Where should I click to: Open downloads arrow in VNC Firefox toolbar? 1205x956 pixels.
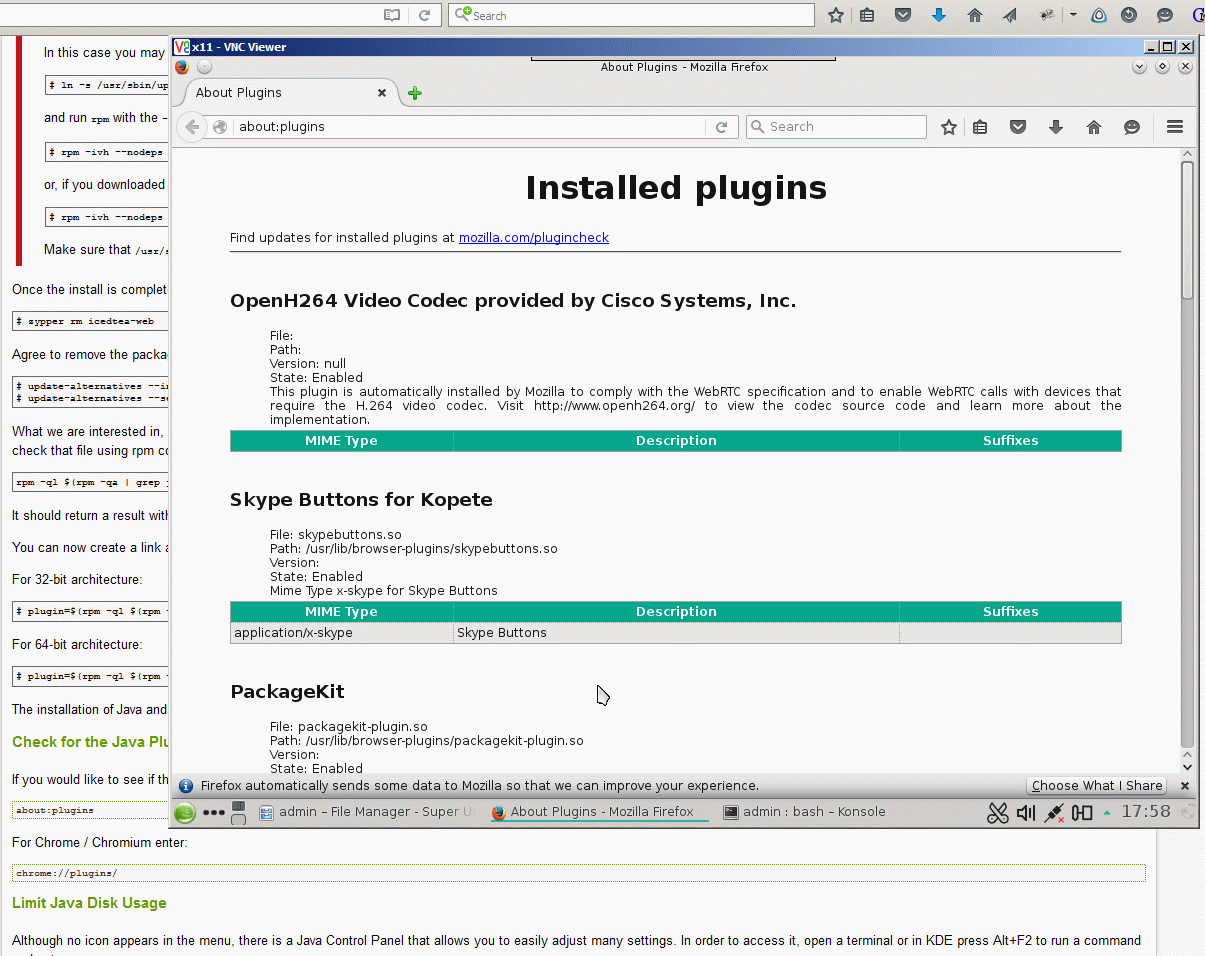(x=1055, y=127)
